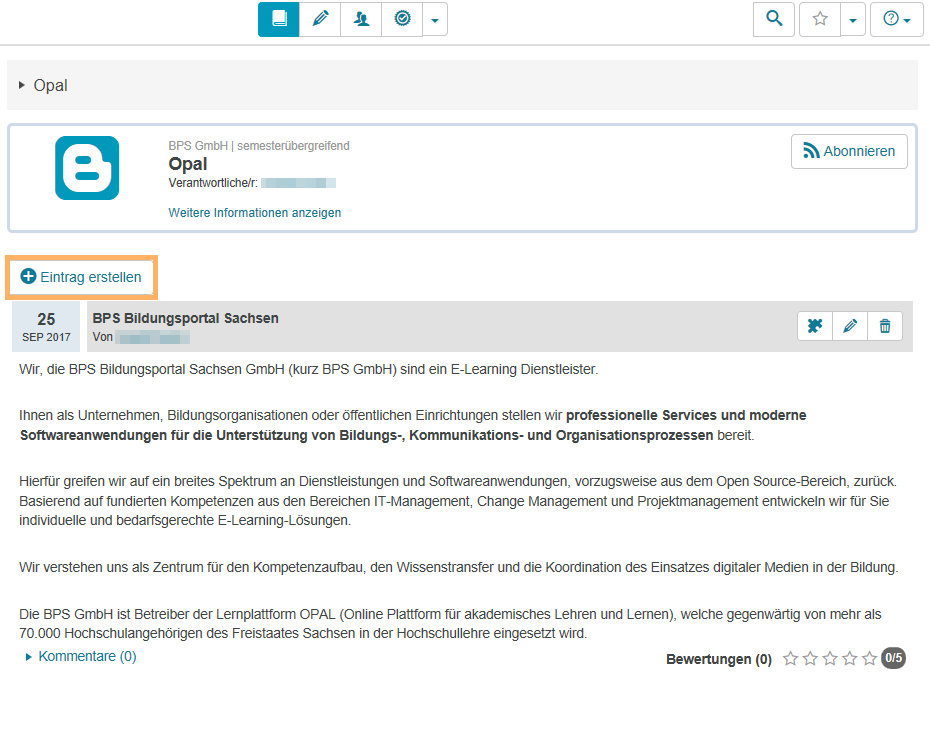Click the 0/5 rating badge
The height and width of the screenshot is (736, 930).
[x=892, y=658]
